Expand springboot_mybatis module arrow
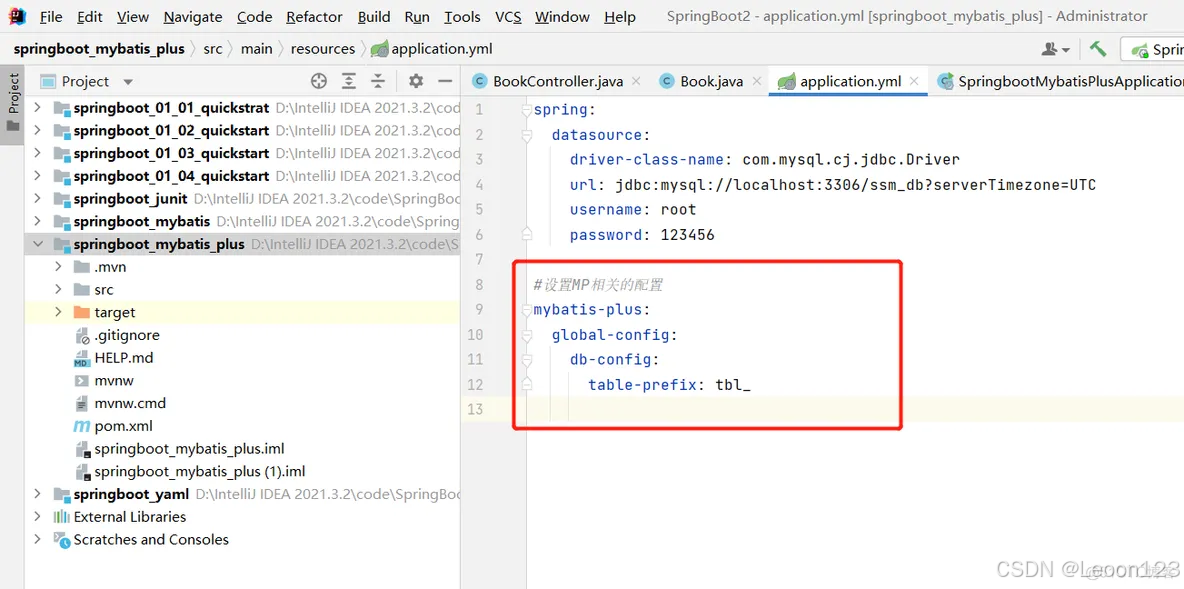Viewport: 1184px width, 589px height. coord(38,221)
